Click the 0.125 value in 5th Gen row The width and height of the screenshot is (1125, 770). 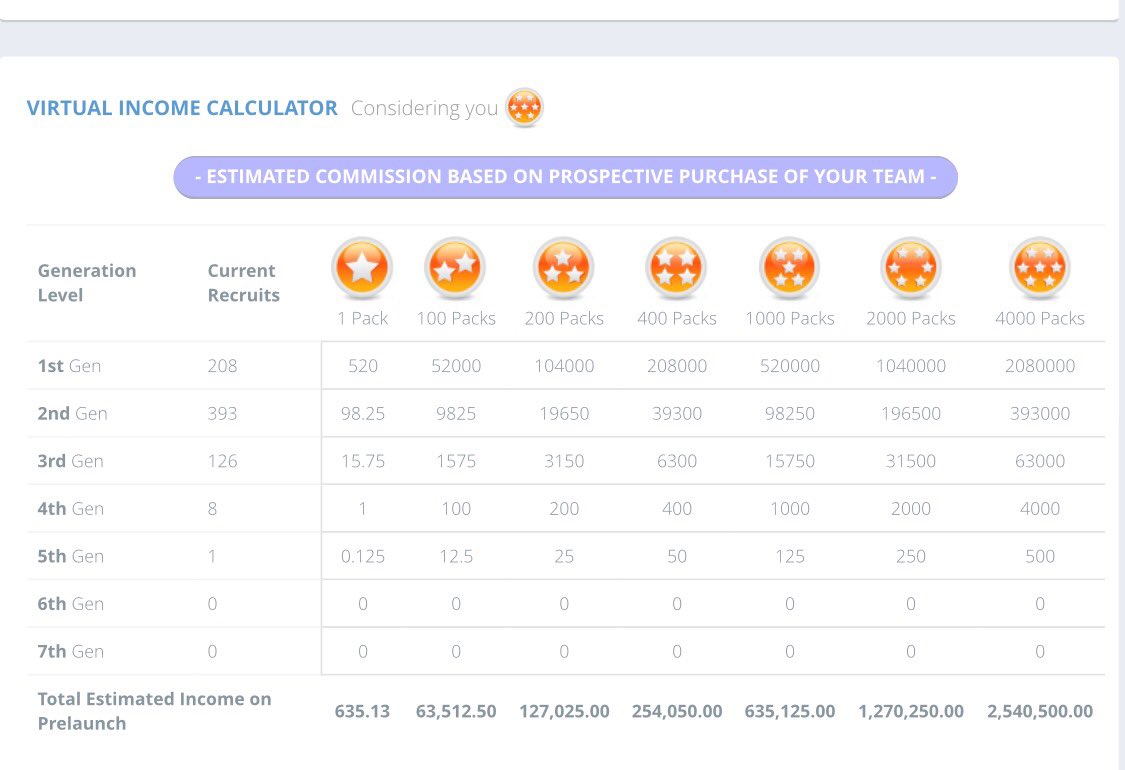[x=363, y=556]
